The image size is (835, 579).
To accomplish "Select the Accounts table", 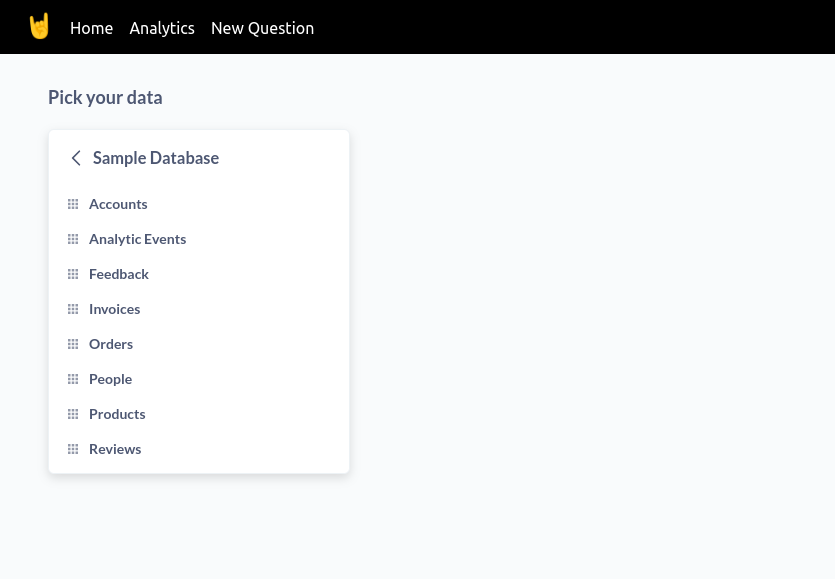I will point(118,204).
